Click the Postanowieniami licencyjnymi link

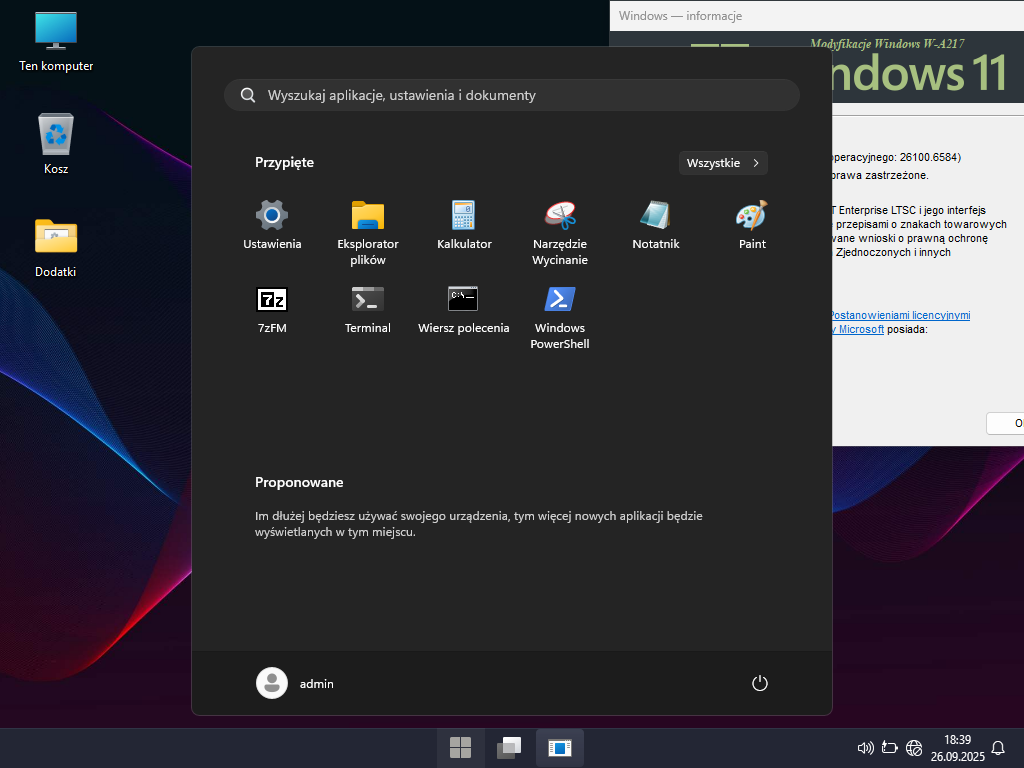pyautogui.click(x=900, y=315)
